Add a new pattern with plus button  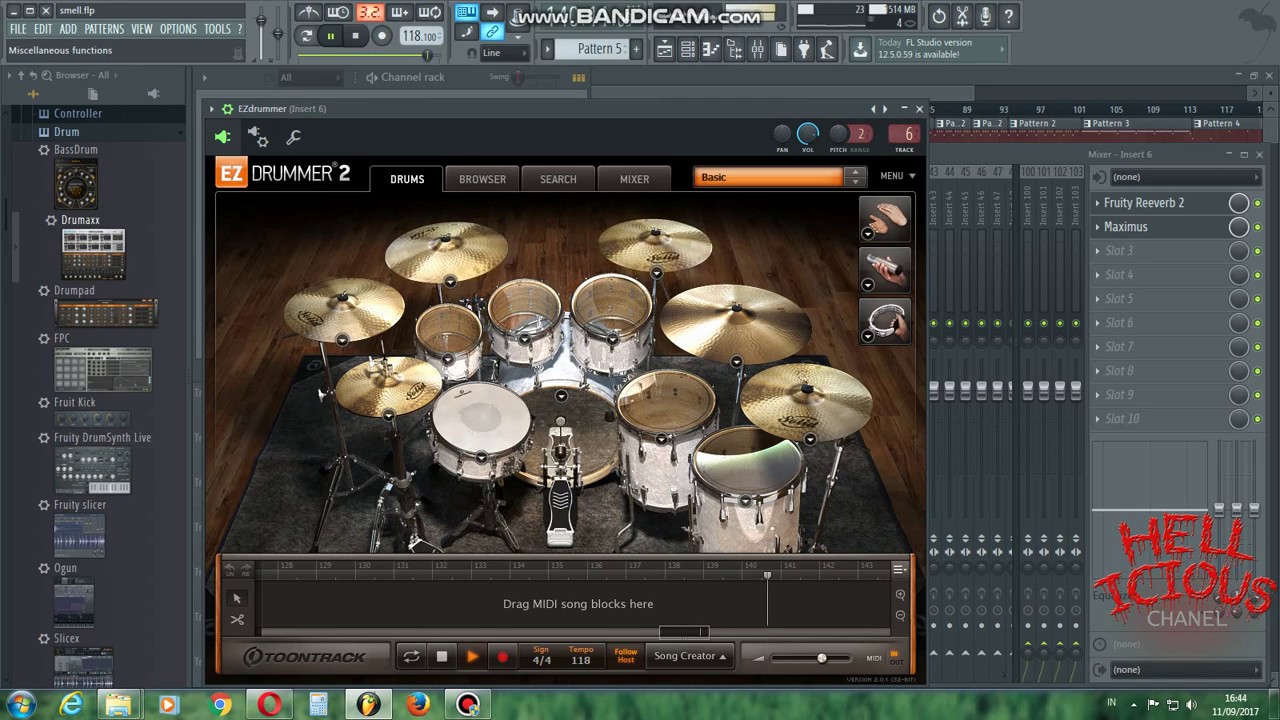[x=636, y=49]
